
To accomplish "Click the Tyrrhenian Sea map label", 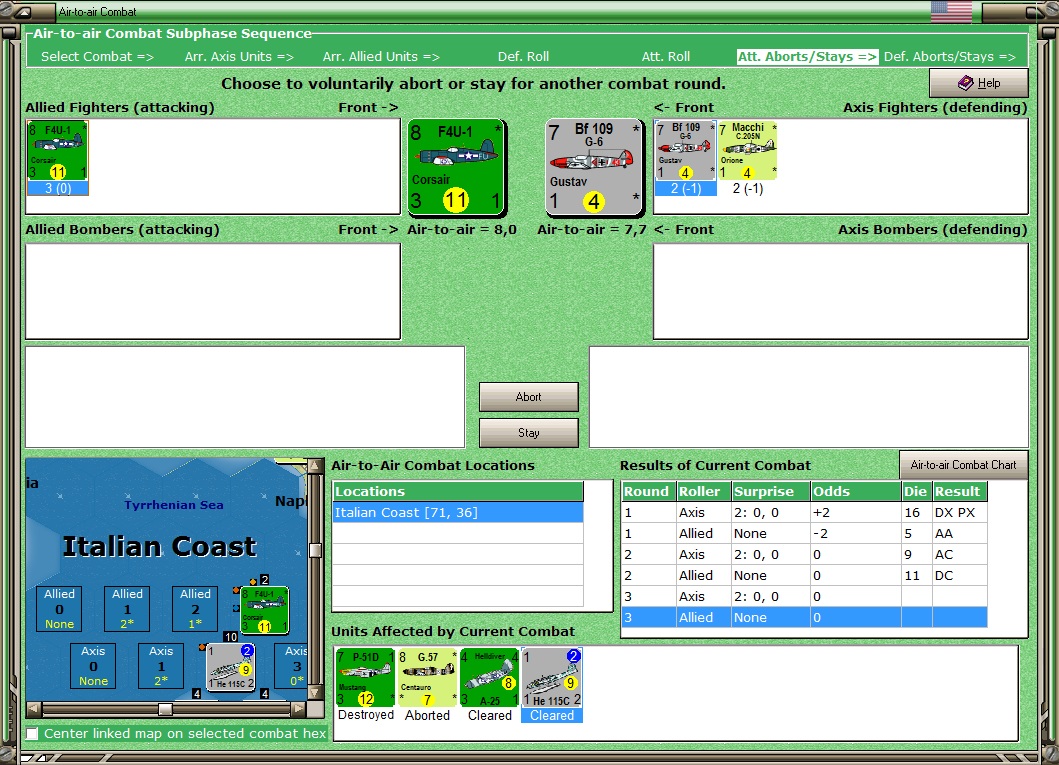I will coord(174,505).
